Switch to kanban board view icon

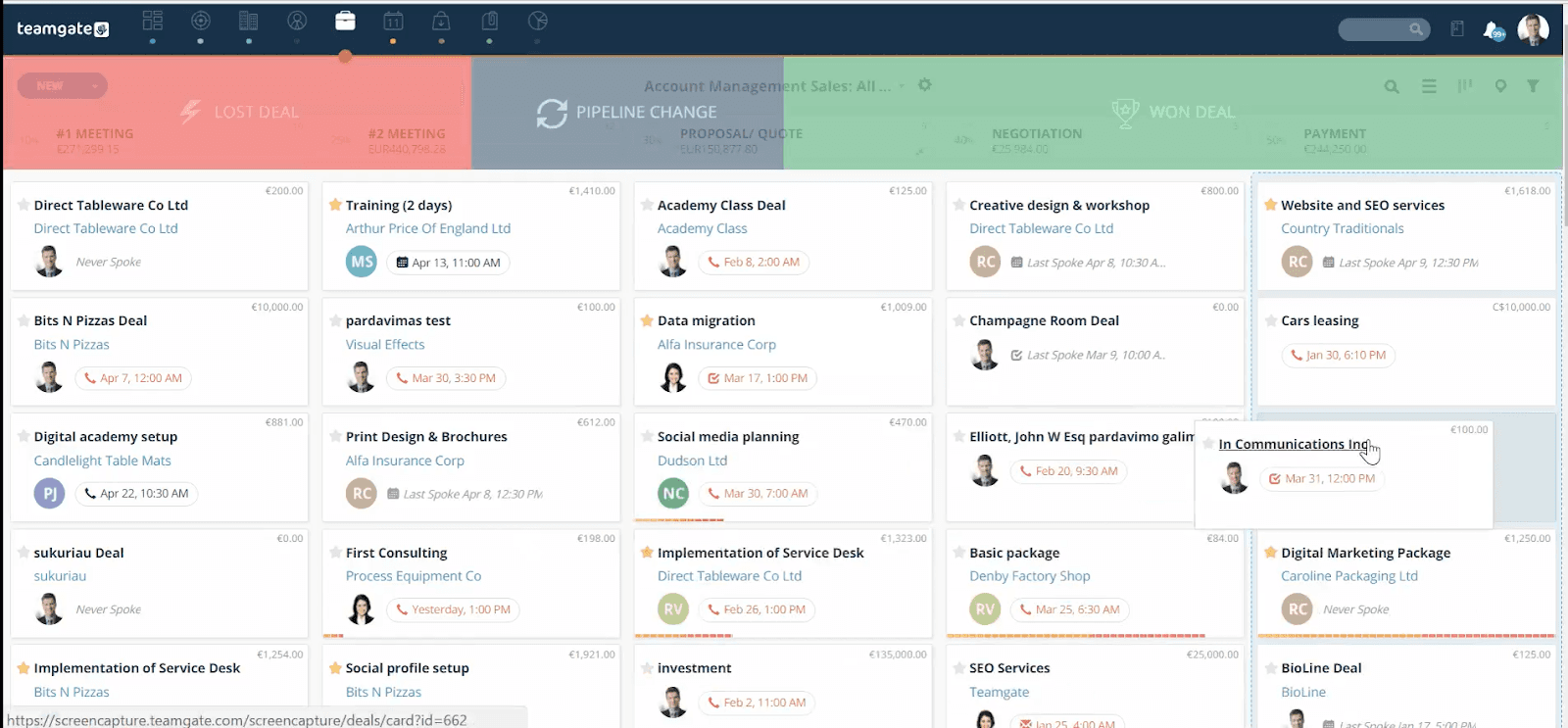point(1465,86)
